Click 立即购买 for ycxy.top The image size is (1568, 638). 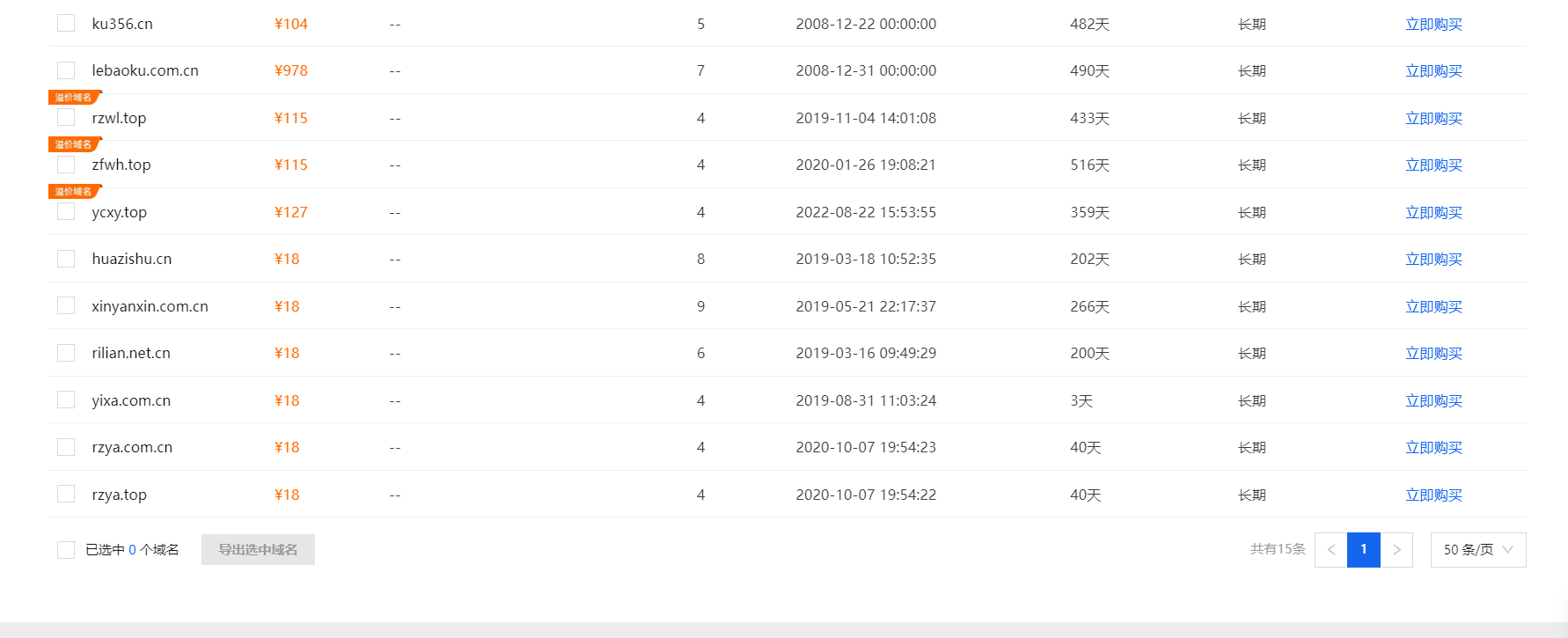point(1433,212)
